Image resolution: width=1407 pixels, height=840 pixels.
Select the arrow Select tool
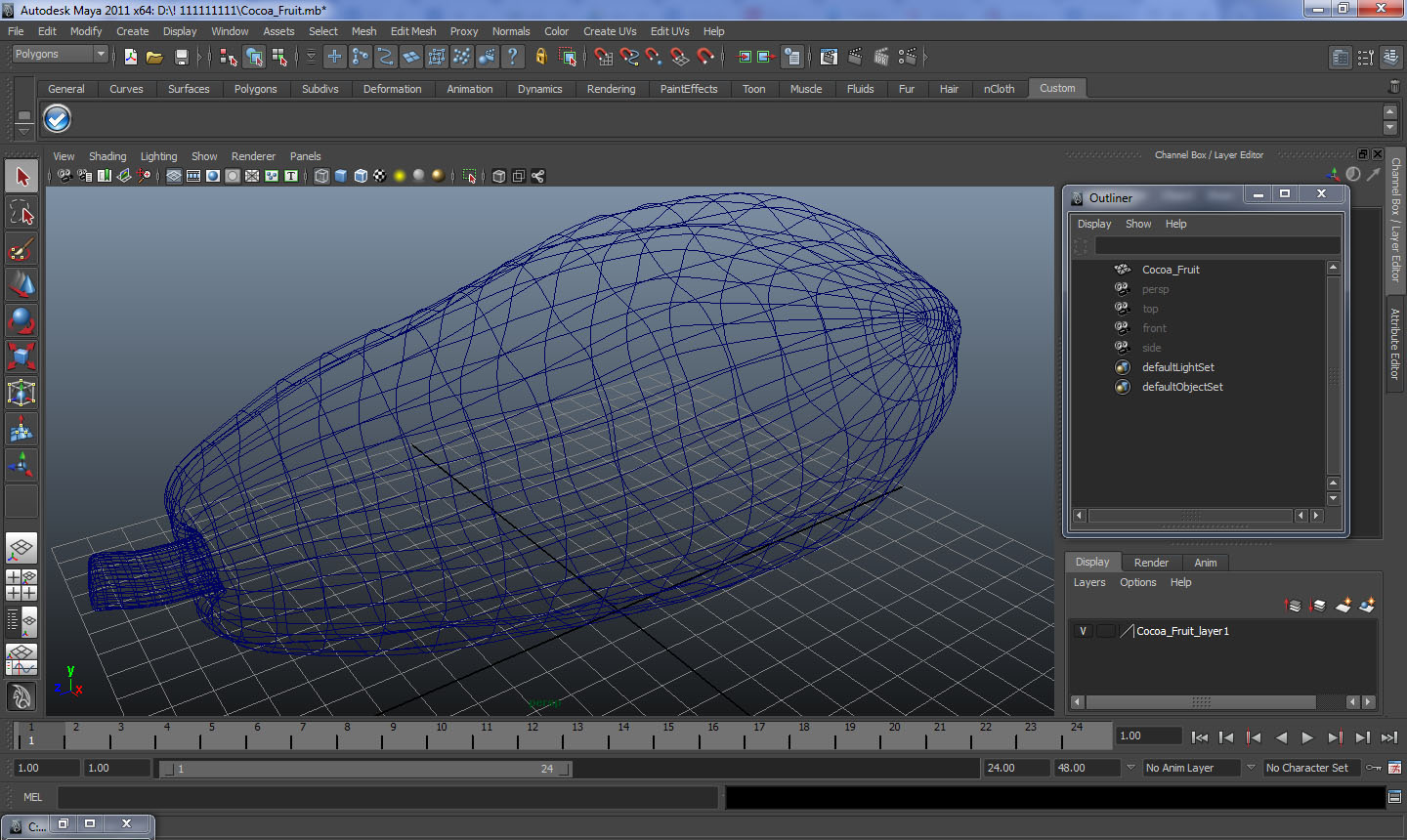[x=21, y=177]
